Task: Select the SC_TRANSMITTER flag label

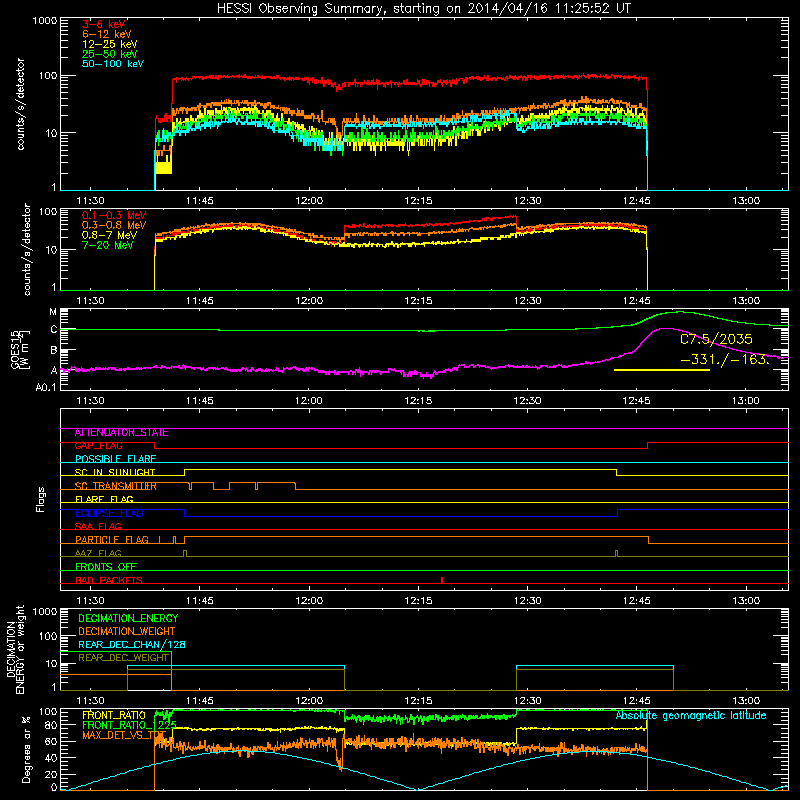Action: 115,486
